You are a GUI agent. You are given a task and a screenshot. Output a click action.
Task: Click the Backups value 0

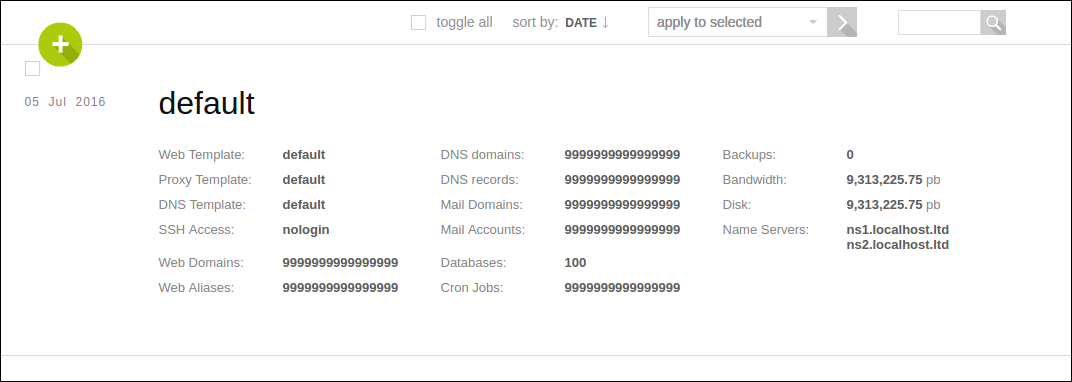[850, 154]
